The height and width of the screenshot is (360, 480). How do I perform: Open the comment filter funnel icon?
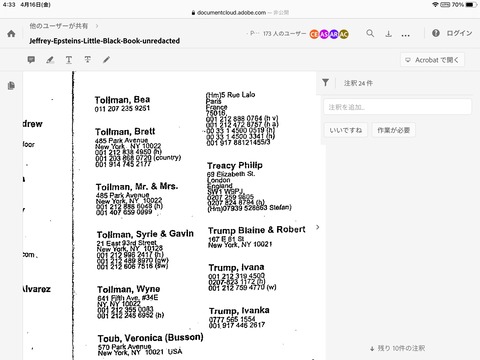pos(326,82)
